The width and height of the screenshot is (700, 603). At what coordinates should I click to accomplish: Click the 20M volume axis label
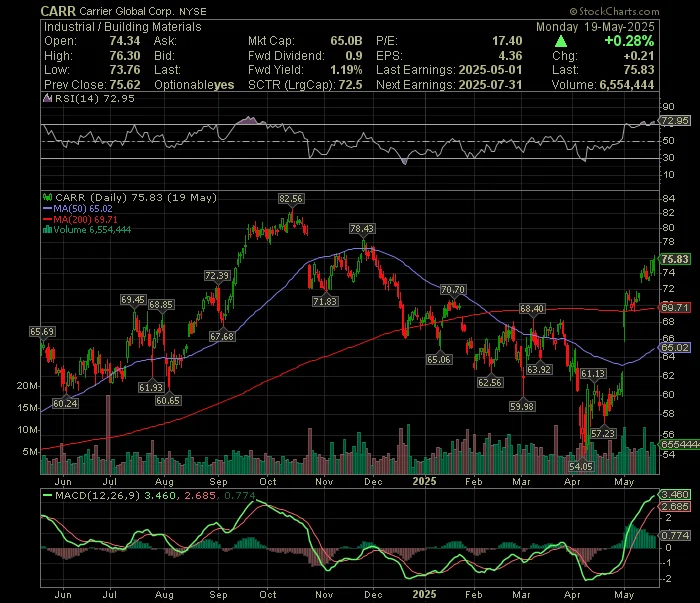tap(27, 386)
